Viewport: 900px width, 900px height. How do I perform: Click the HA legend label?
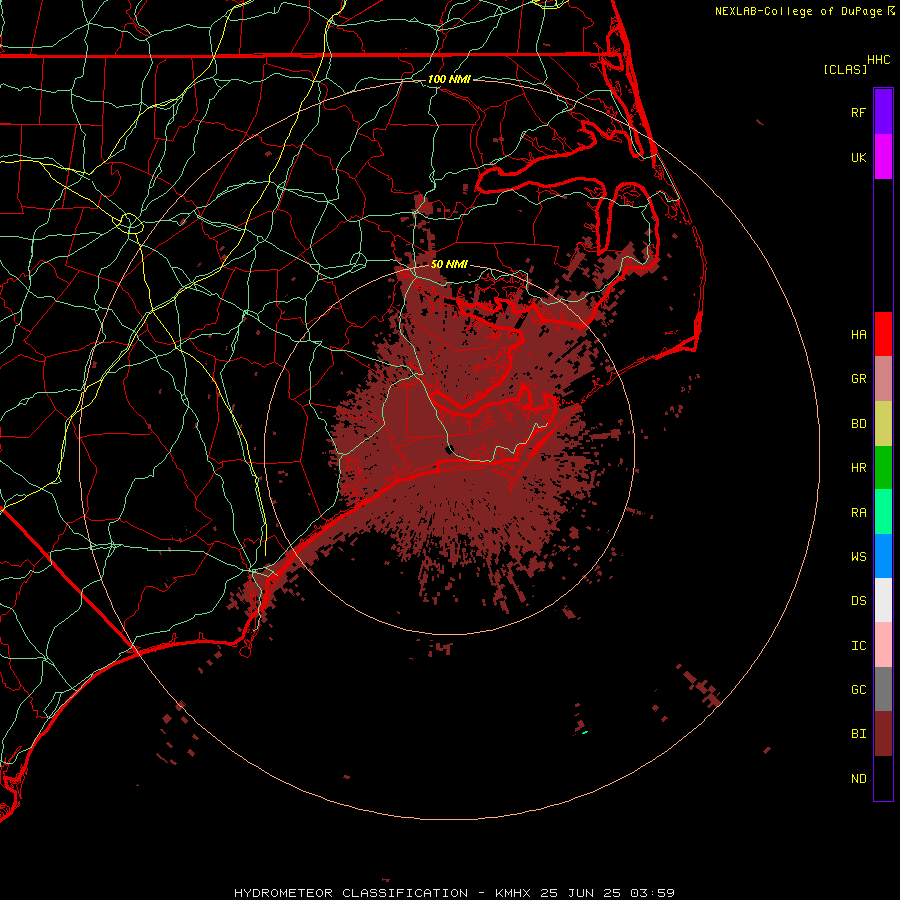pyautogui.click(x=859, y=334)
